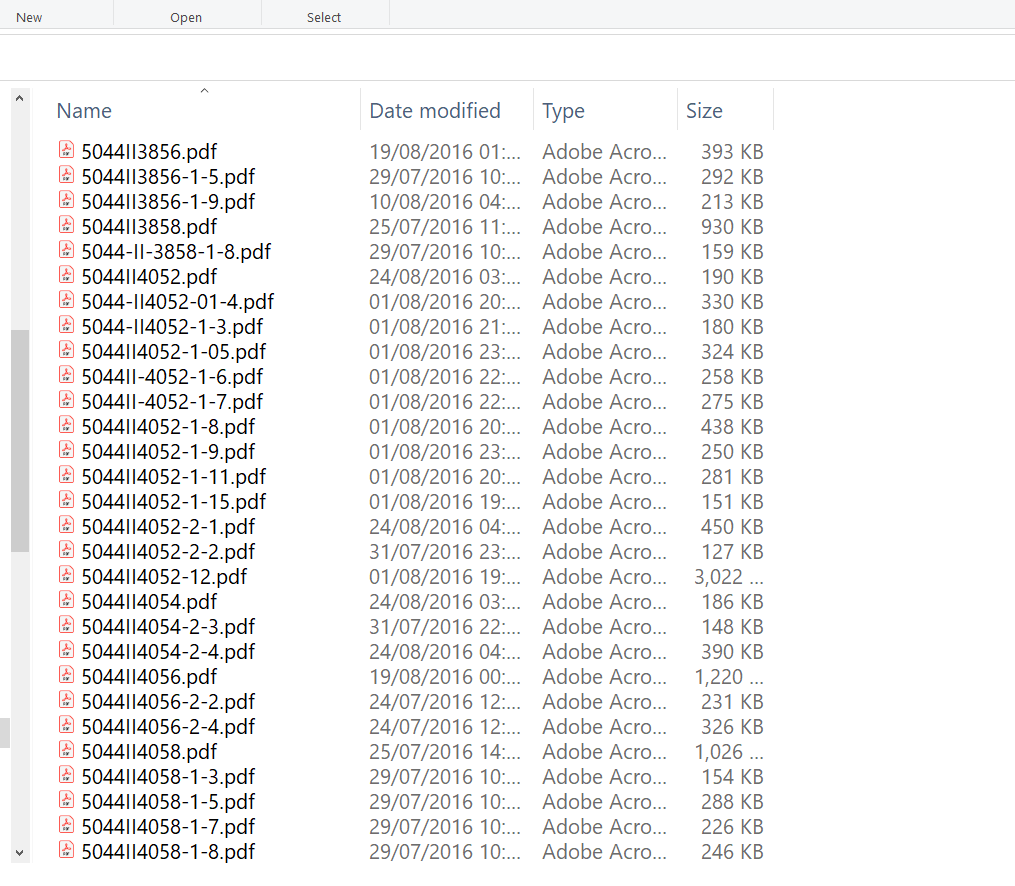Select file 5044II4052-1-11.pdf by name
This screenshot has height=886, width=1015.
[174, 477]
